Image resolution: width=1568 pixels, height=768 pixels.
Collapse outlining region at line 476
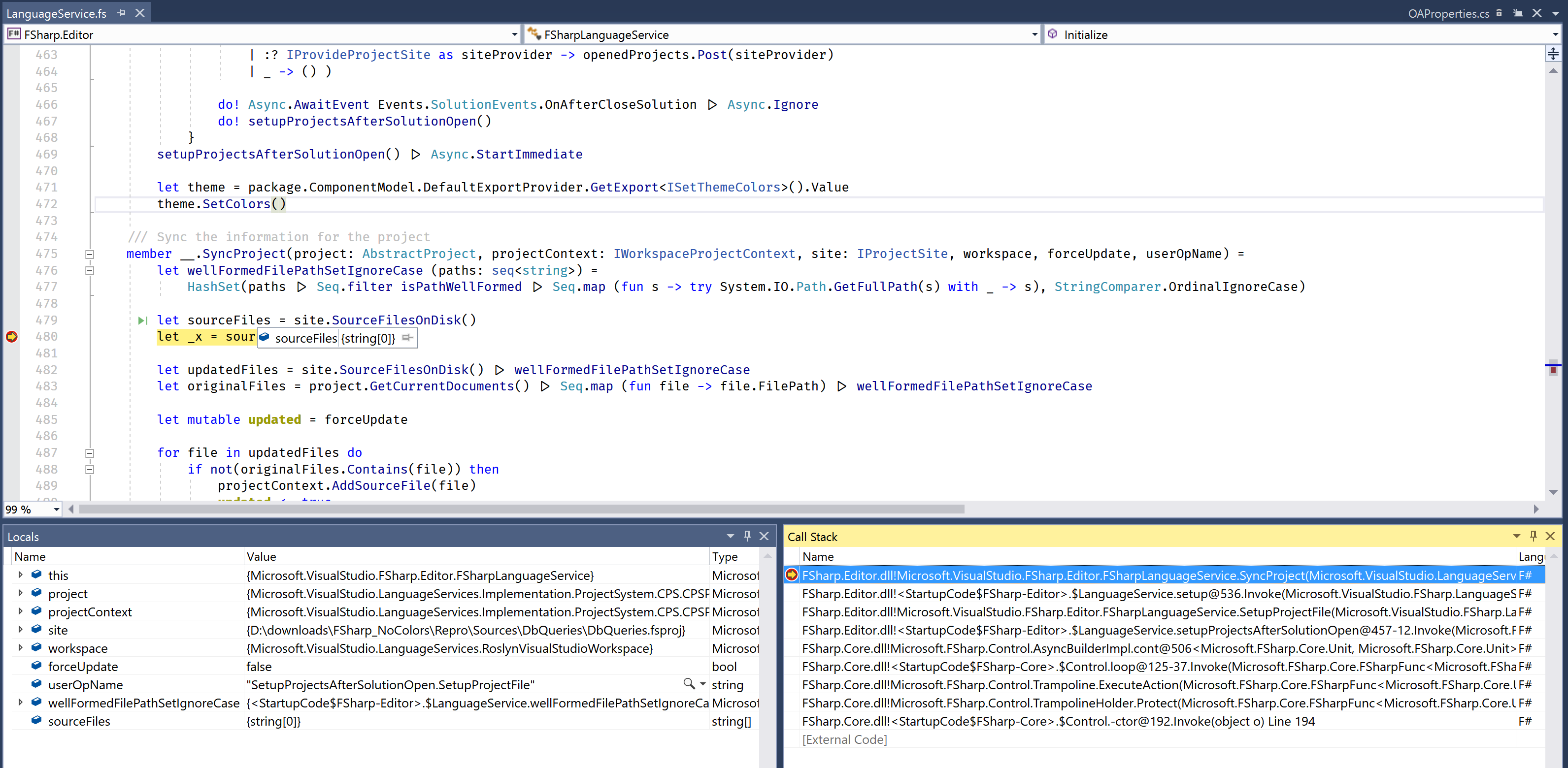coord(90,271)
